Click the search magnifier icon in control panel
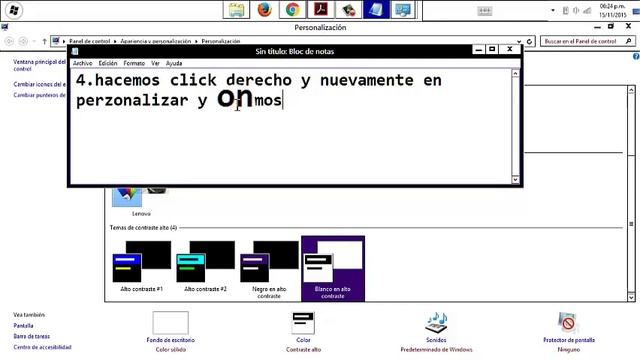 (628, 41)
